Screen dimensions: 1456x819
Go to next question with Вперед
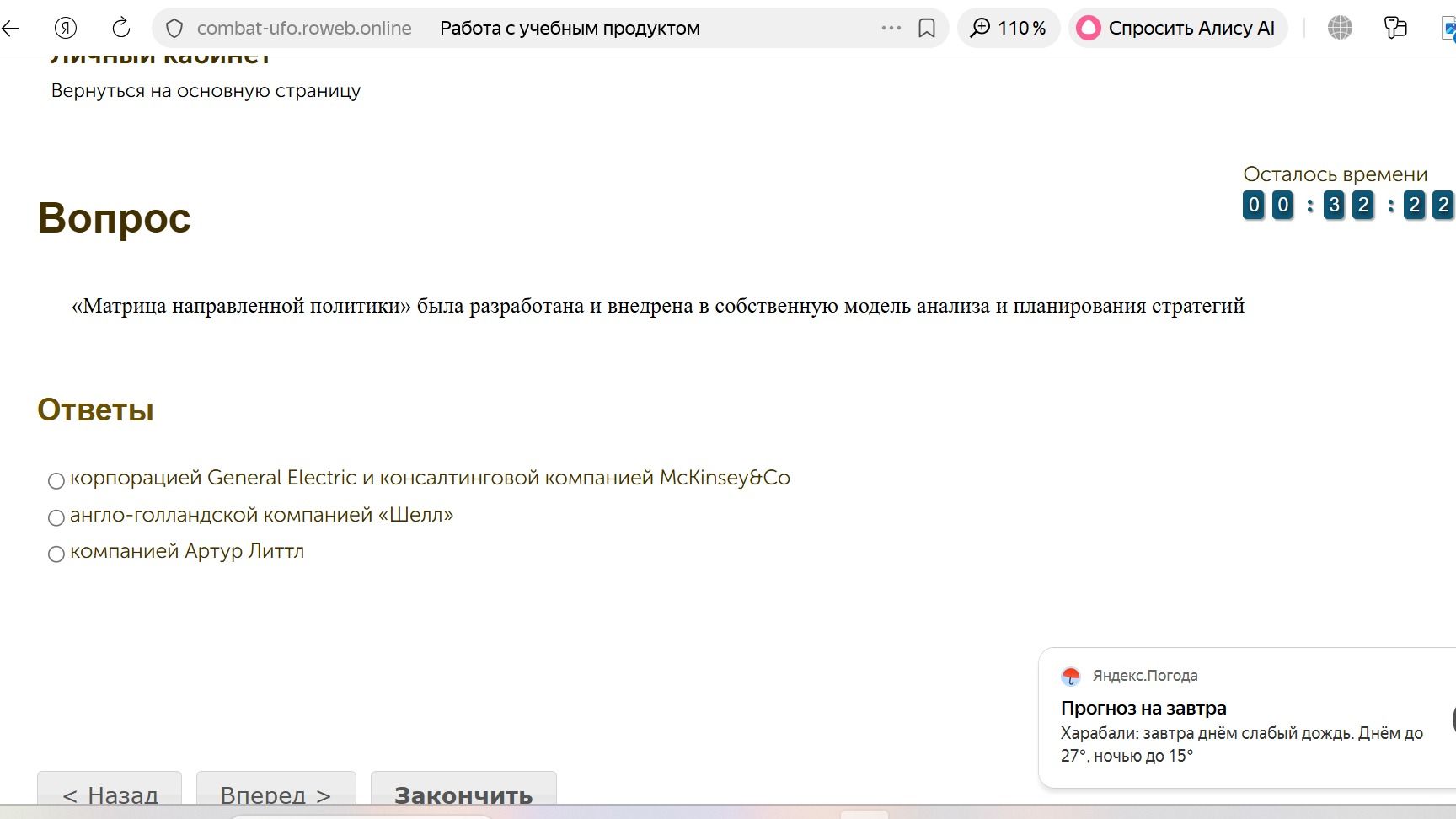276,793
